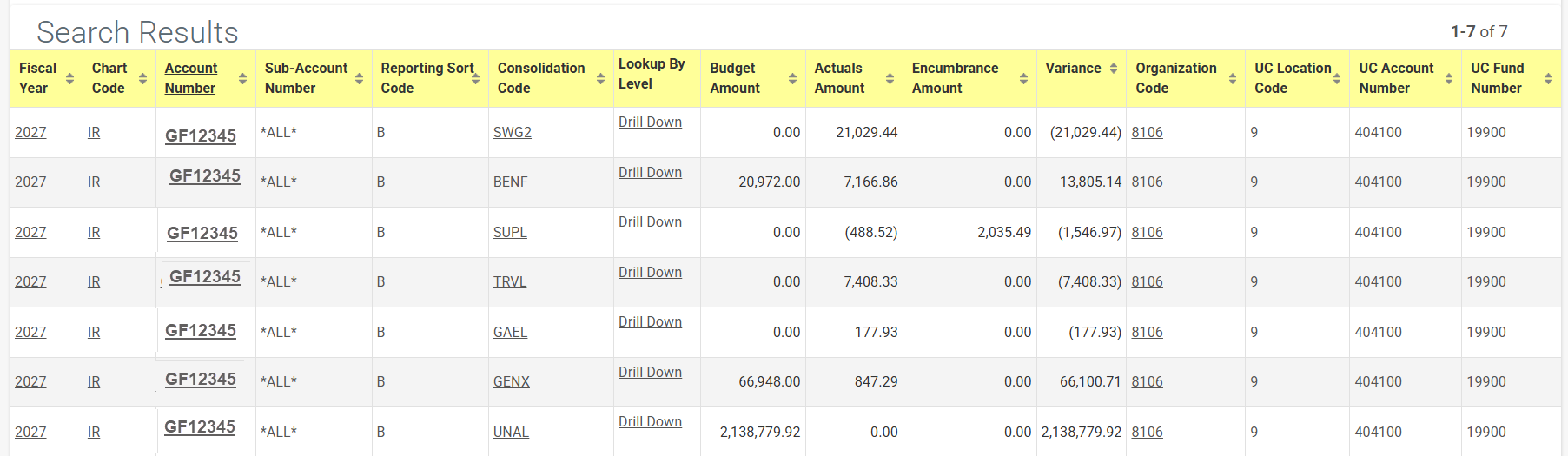This screenshot has width=1568, height=456.
Task: Open organization 8106 in BENF row
Action: (x=1147, y=182)
